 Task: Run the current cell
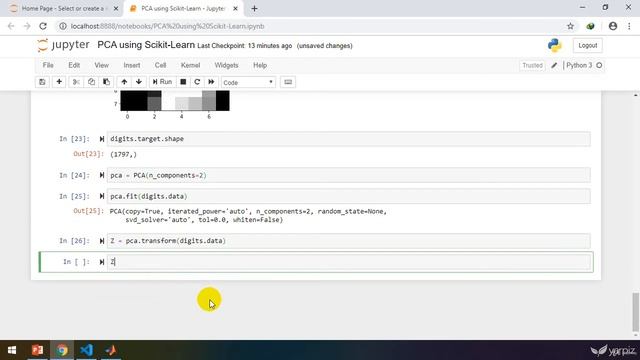click(x=162, y=82)
